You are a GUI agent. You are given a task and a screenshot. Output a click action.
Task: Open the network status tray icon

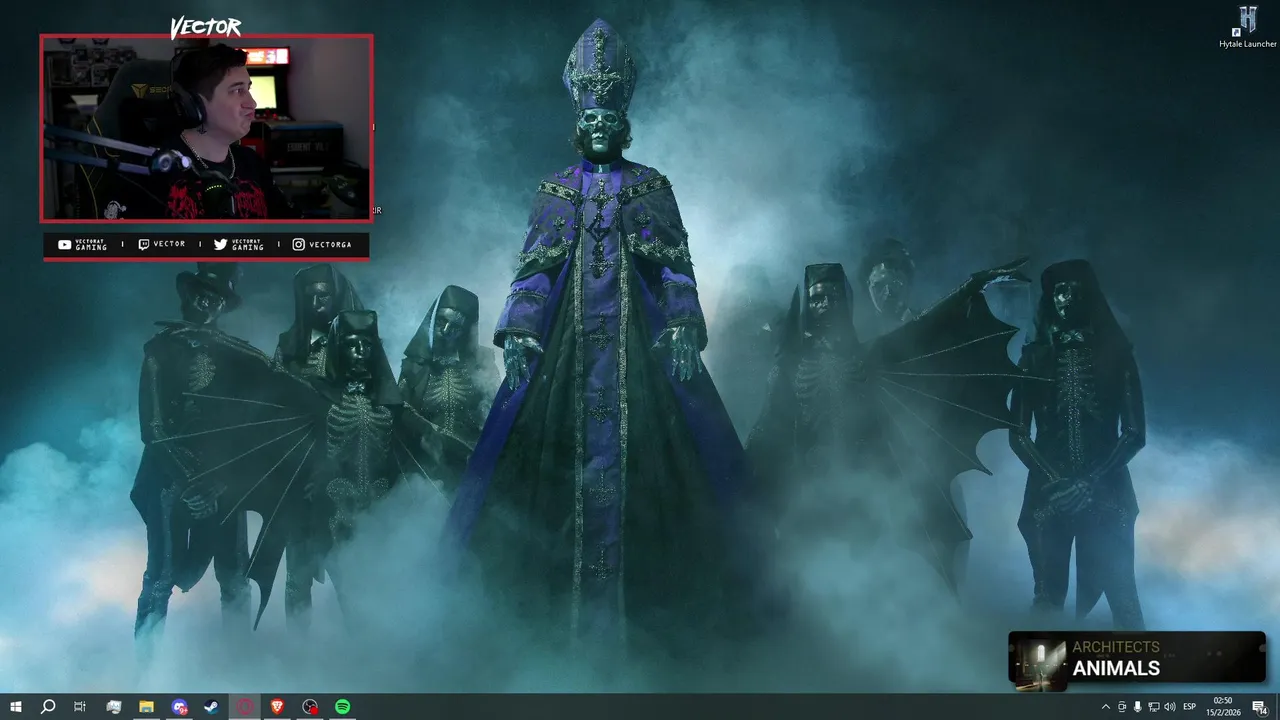point(1153,707)
